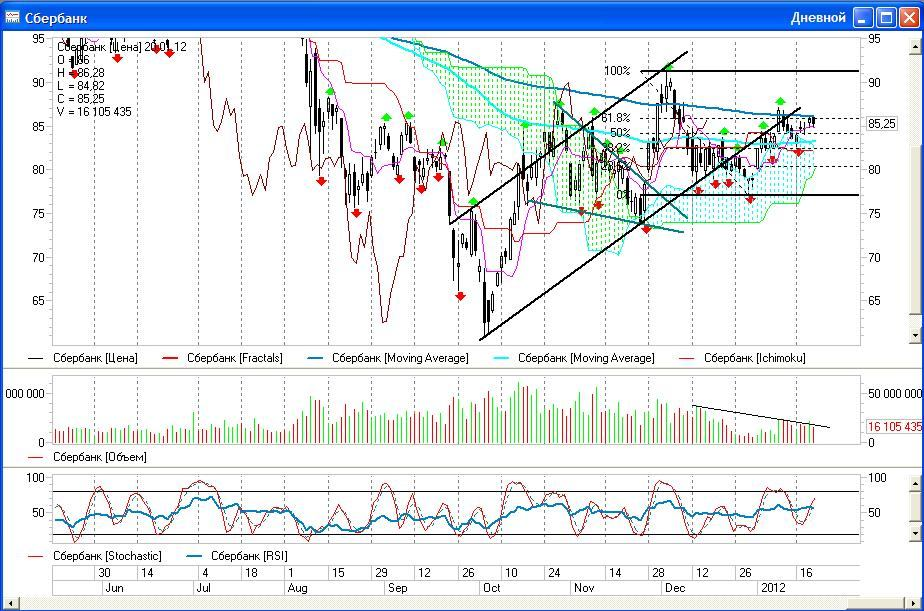This screenshot has height=611, width=924.
Task: Click the Oct month label on time axis
Action: [491, 588]
